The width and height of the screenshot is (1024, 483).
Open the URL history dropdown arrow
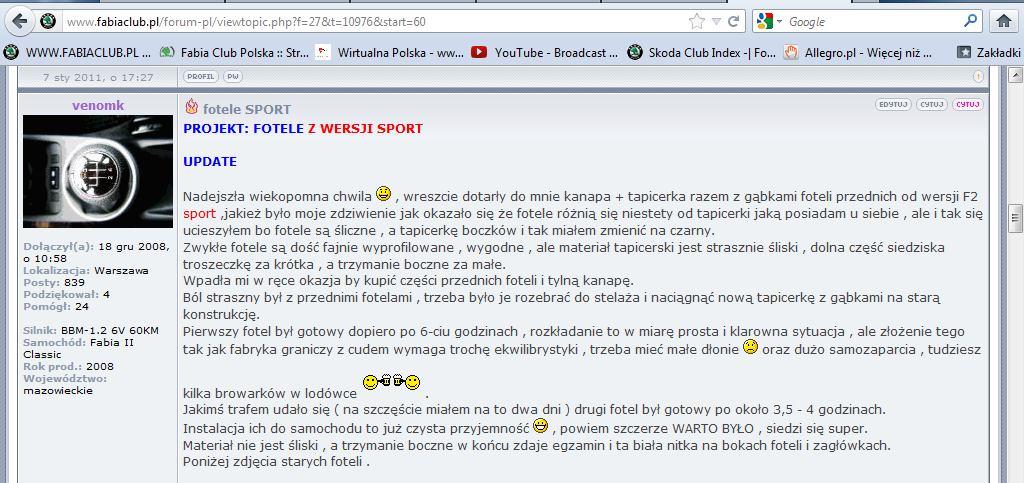tap(716, 22)
